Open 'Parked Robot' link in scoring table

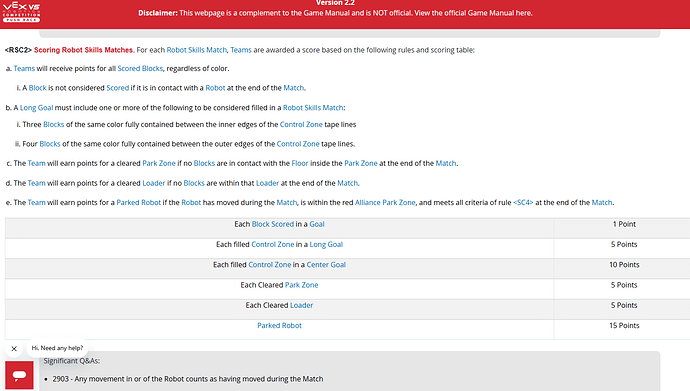pyautogui.click(x=279, y=325)
